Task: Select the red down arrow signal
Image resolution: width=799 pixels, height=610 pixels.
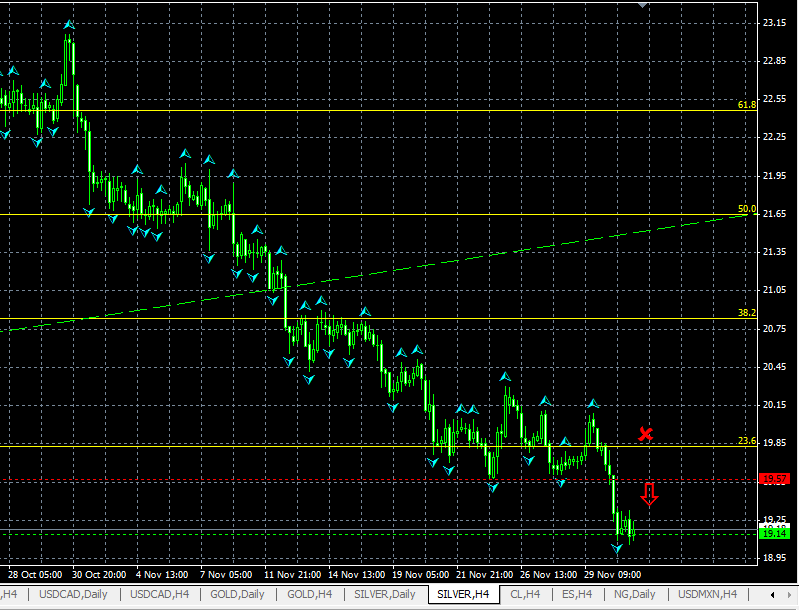Action: pyautogui.click(x=649, y=493)
